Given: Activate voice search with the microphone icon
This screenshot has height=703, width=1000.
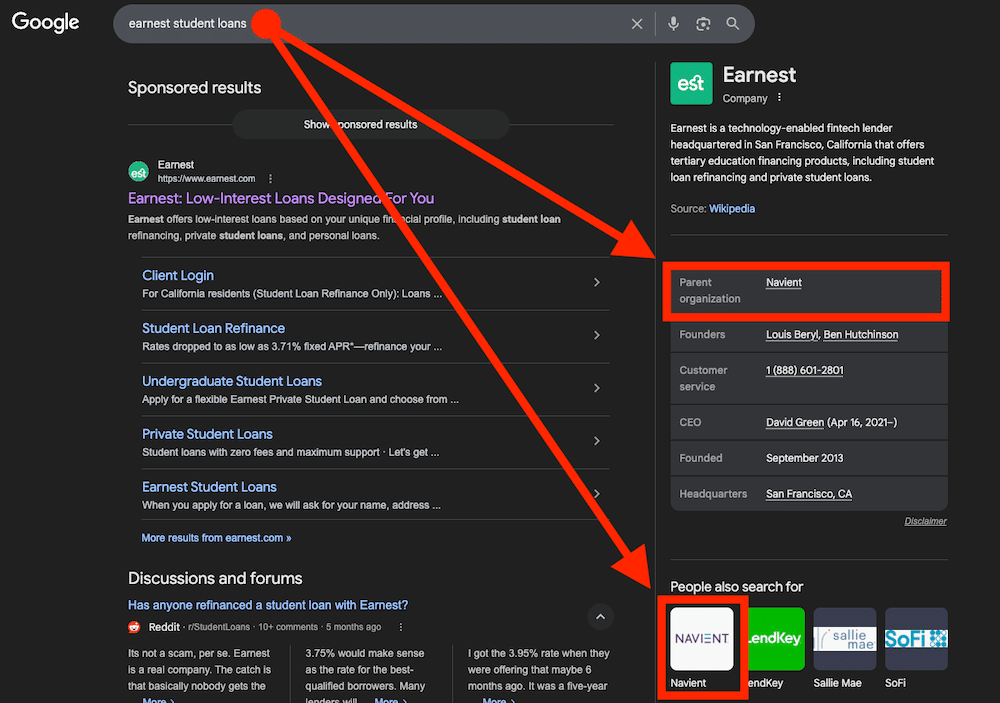Looking at the screenshot, I should point(673,23).
